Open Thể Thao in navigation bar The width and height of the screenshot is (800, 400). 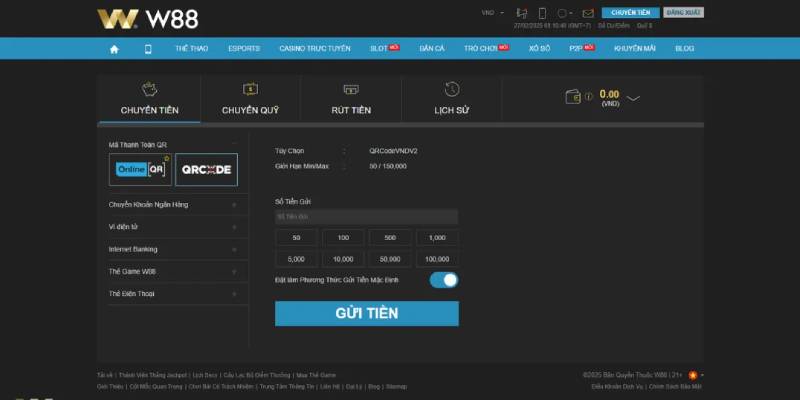pos(192,48)
